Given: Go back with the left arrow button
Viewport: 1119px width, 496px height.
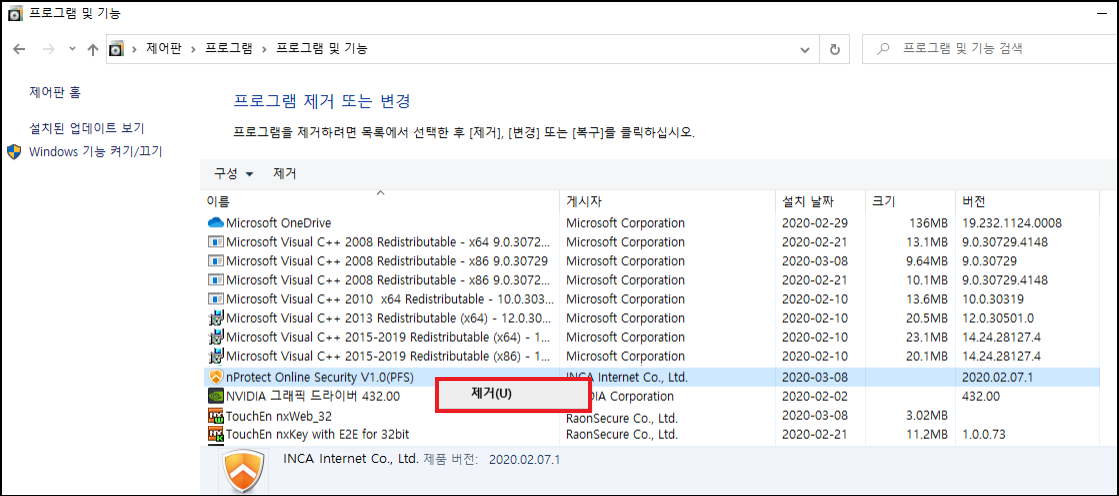Looking at the screenshot, I should pyautogui.click(x=19, y=49).
